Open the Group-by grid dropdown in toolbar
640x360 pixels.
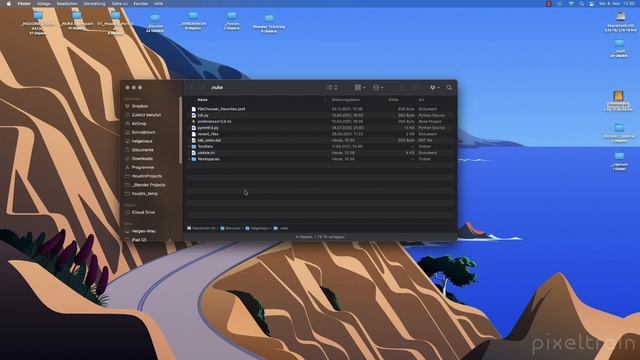tap(360, 87)
